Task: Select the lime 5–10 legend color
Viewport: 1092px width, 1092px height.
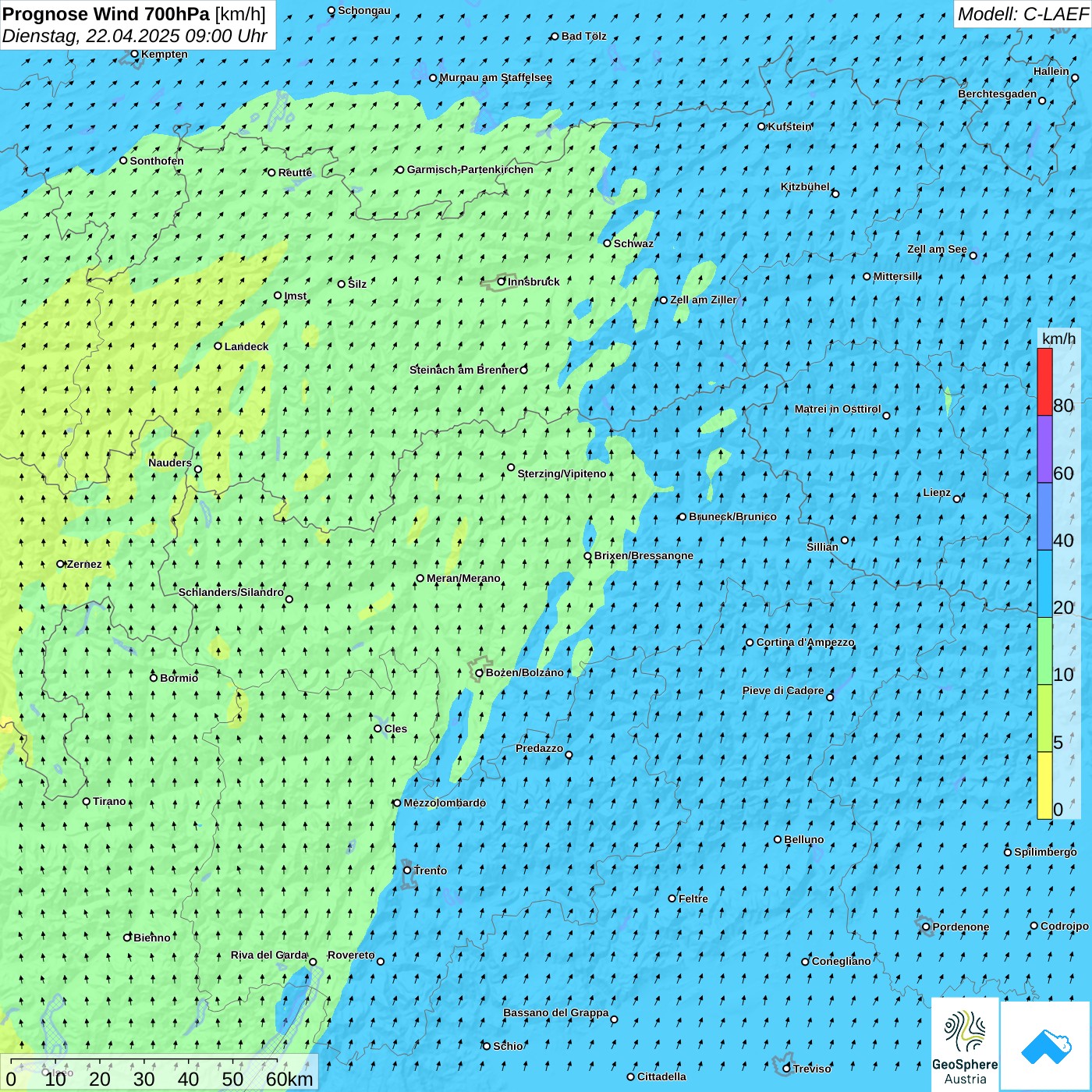Action: (1044, 718)
